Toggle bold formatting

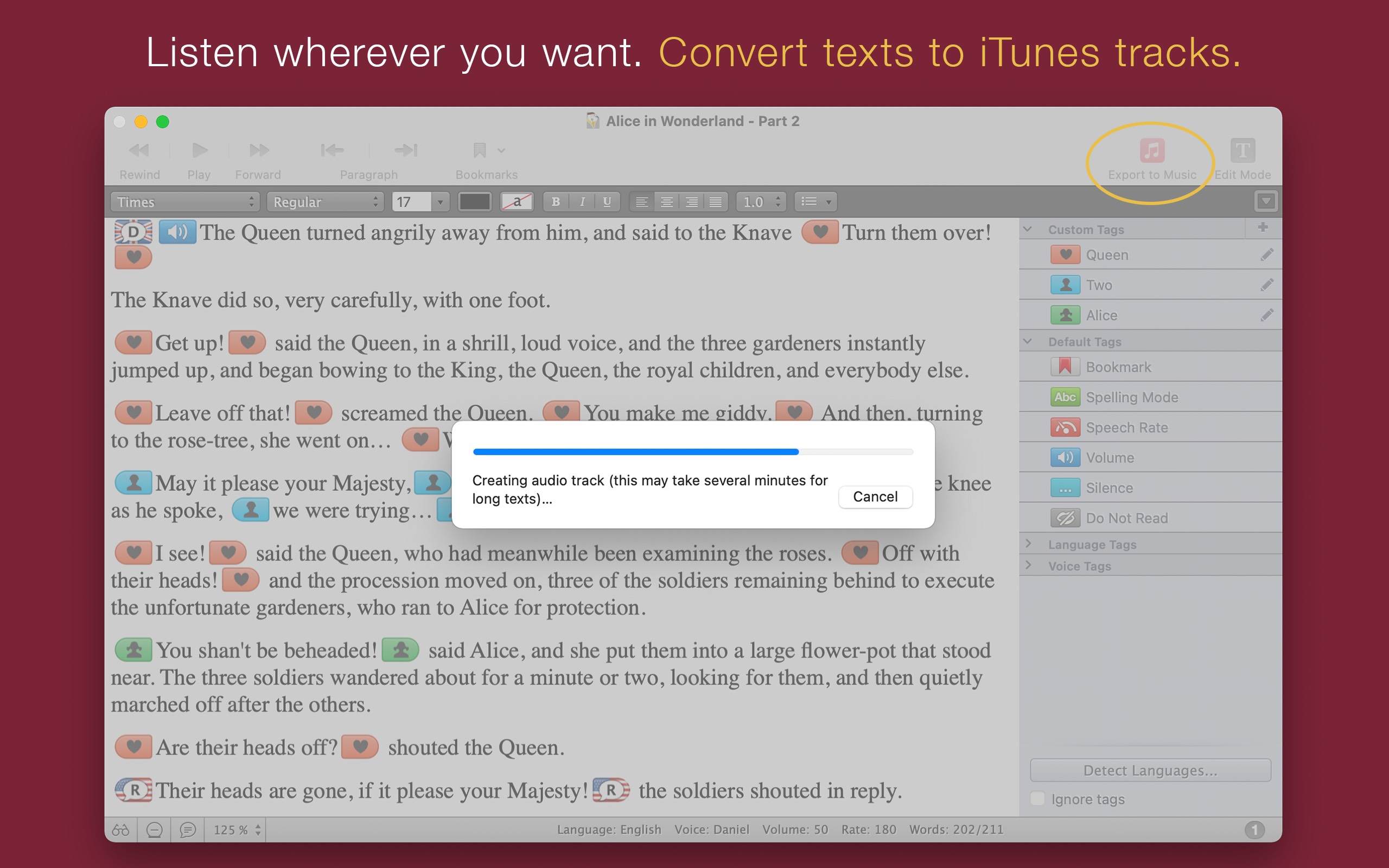[x=555, y=201]
